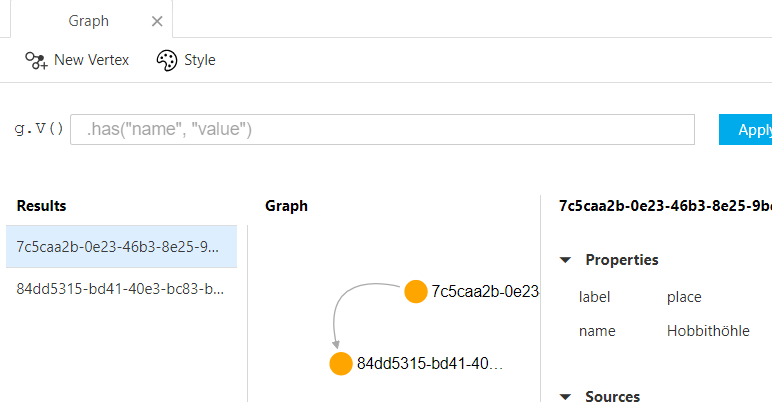772x402 pixels.
Task: Click the orange 7c5caa2b vertex circle
Action: click(x=416, y=292)
